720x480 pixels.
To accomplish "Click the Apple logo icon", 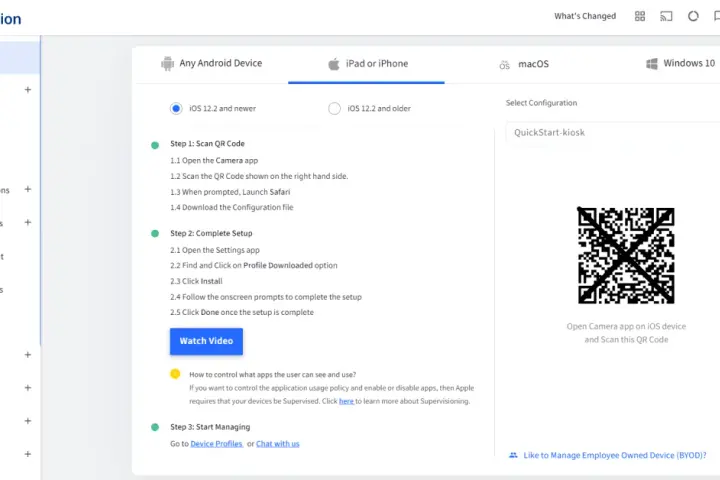I will point(334,64).
